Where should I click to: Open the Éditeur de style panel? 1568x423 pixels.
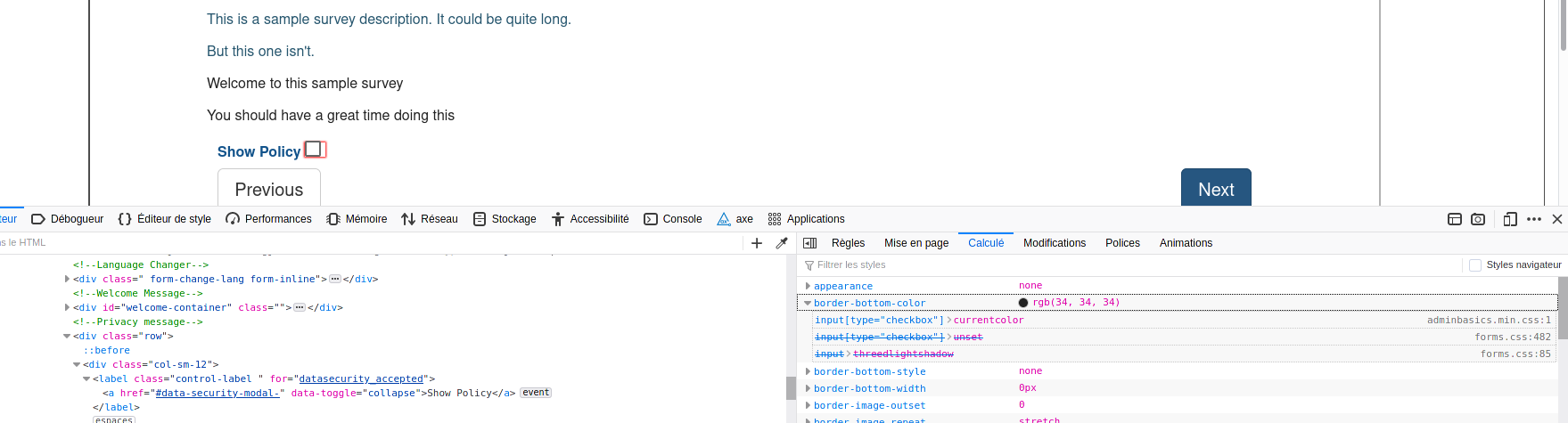pos(165,219)
